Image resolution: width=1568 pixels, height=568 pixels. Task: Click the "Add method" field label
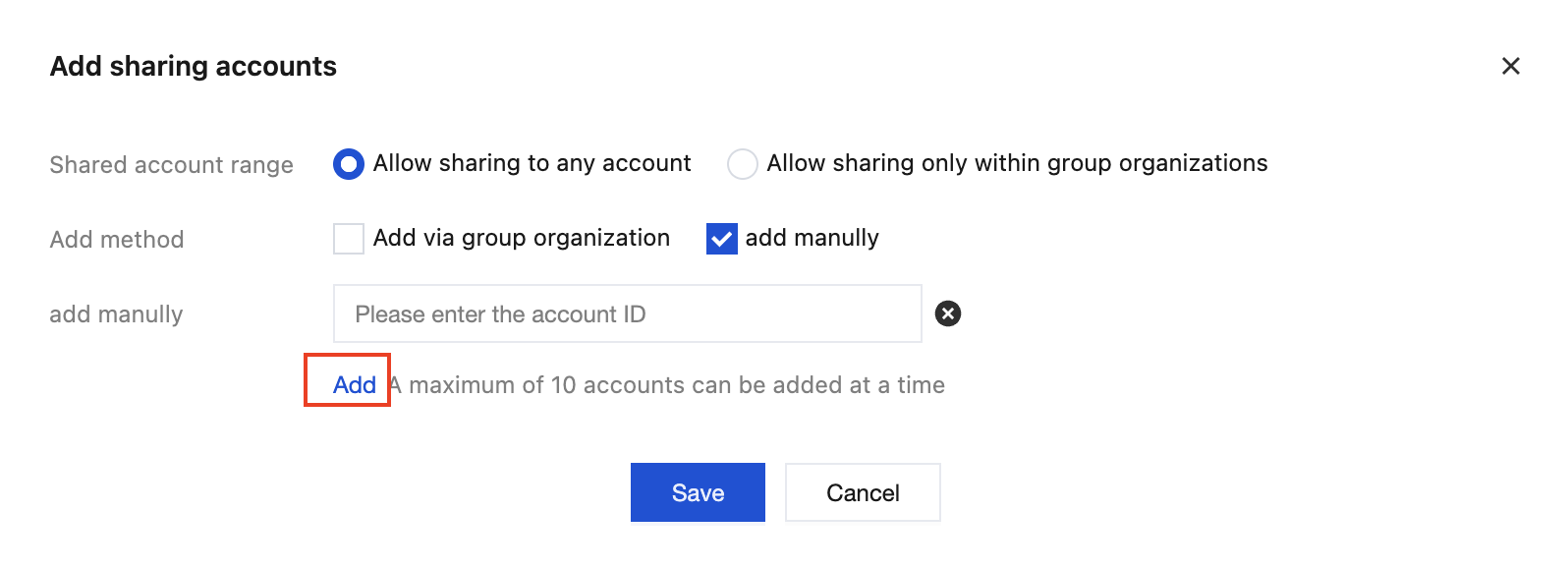[117, 240]
